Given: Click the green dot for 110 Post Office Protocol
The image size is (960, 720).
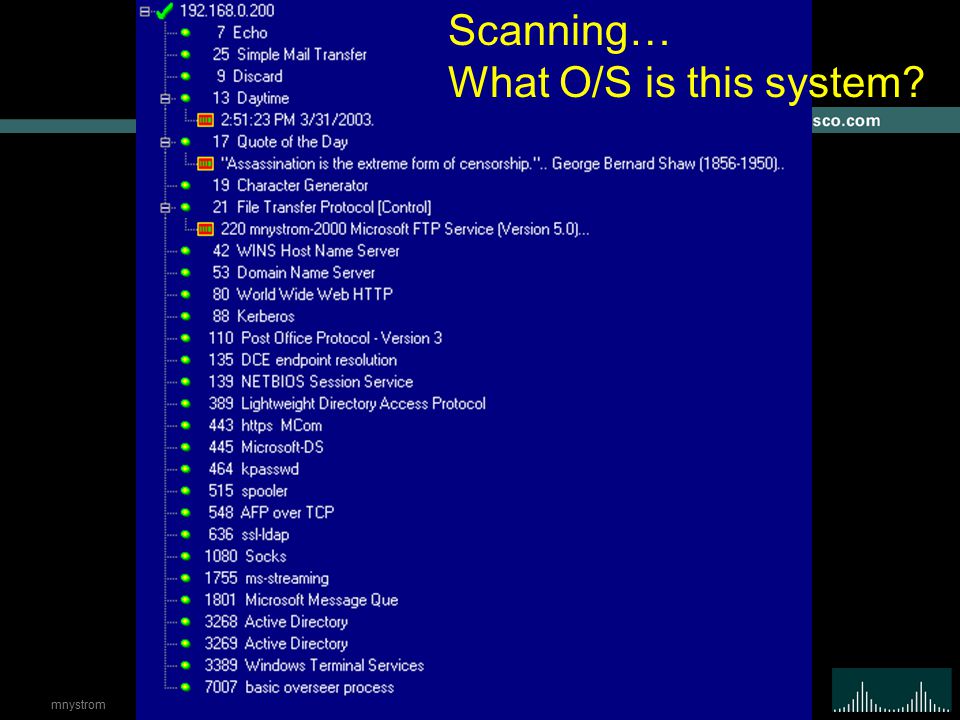Looking at the screenshot, I should (186, 339).
